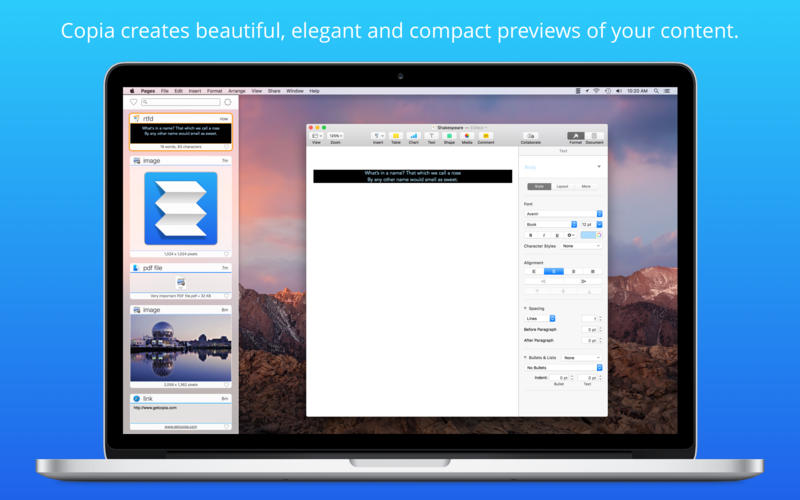Click the Table toolbar icon in Pages
This screenshot has width=800, height=500.
tap(395, 136)
